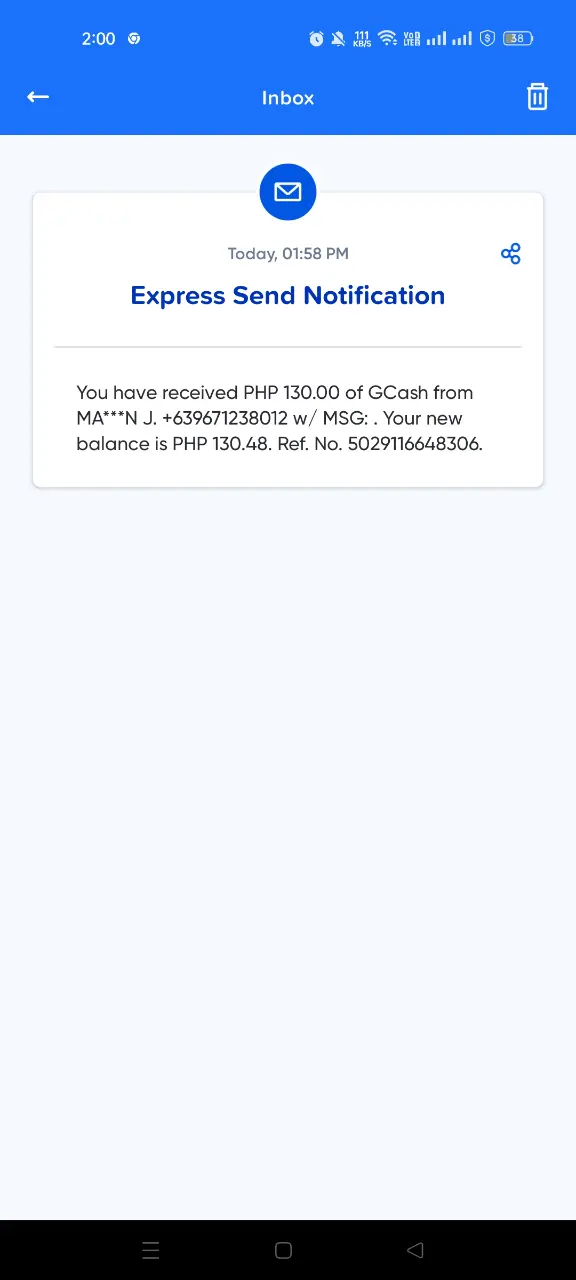Viewport: 576px width, 1280px height.
Task: Tap the muted bell status icon
Action: pyautogui.click(x=338, y=39)
